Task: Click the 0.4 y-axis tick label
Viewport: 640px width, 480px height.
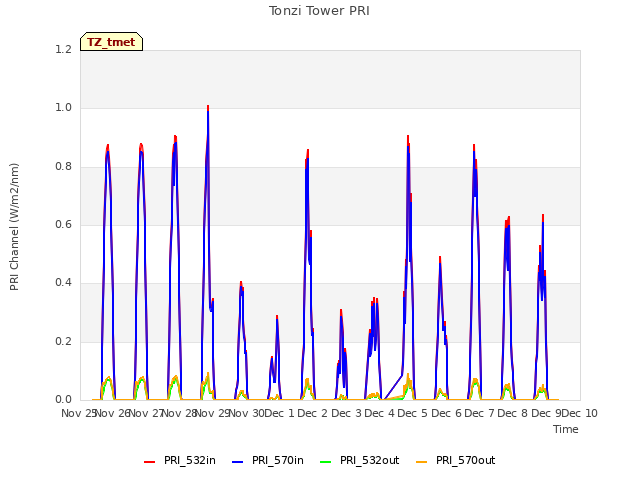Action: 63,283
